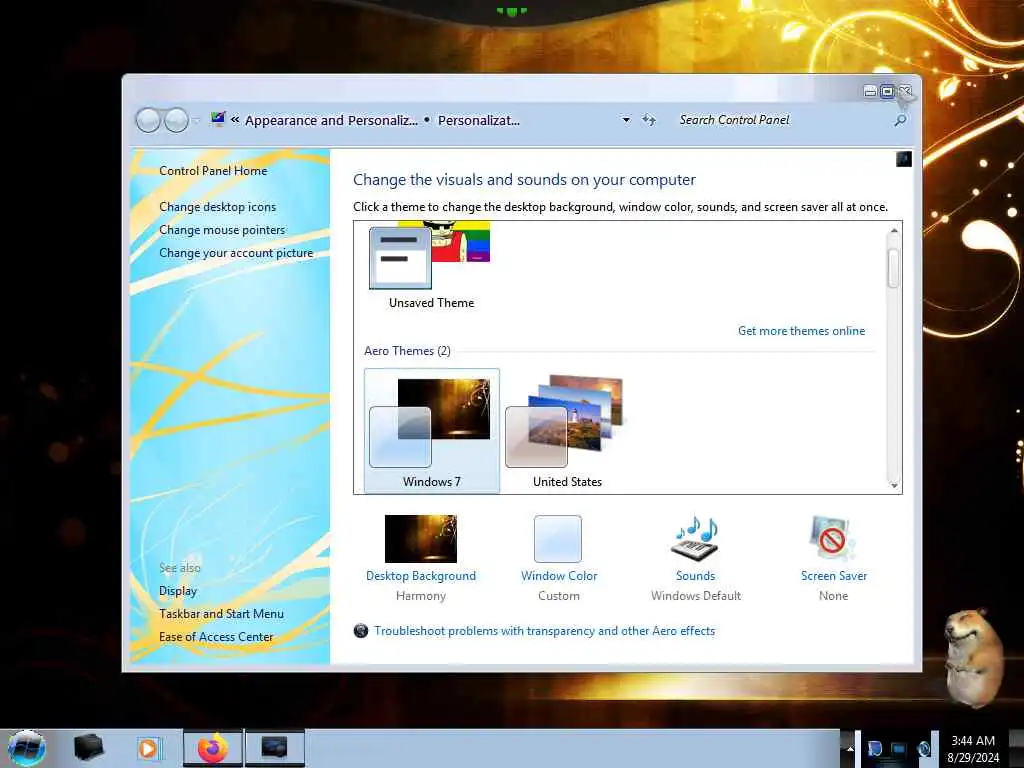This screenshot has height=768, width=1024.
Task: Open the Desktop Background link
Action: [421, 576]
